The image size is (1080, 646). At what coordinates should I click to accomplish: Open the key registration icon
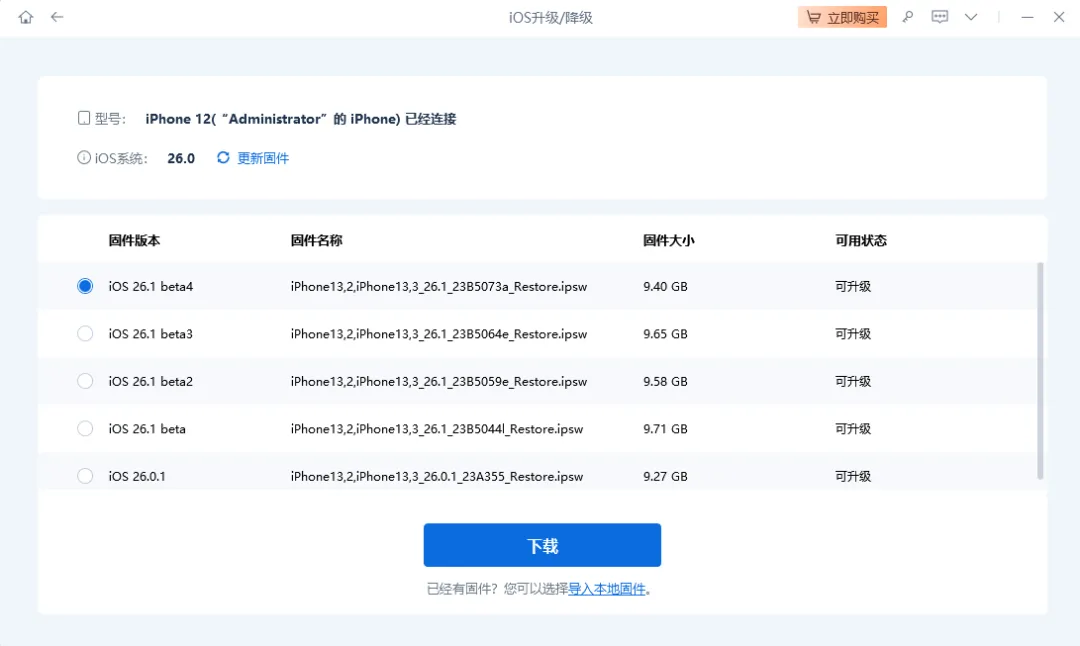[x=908, y=17]
